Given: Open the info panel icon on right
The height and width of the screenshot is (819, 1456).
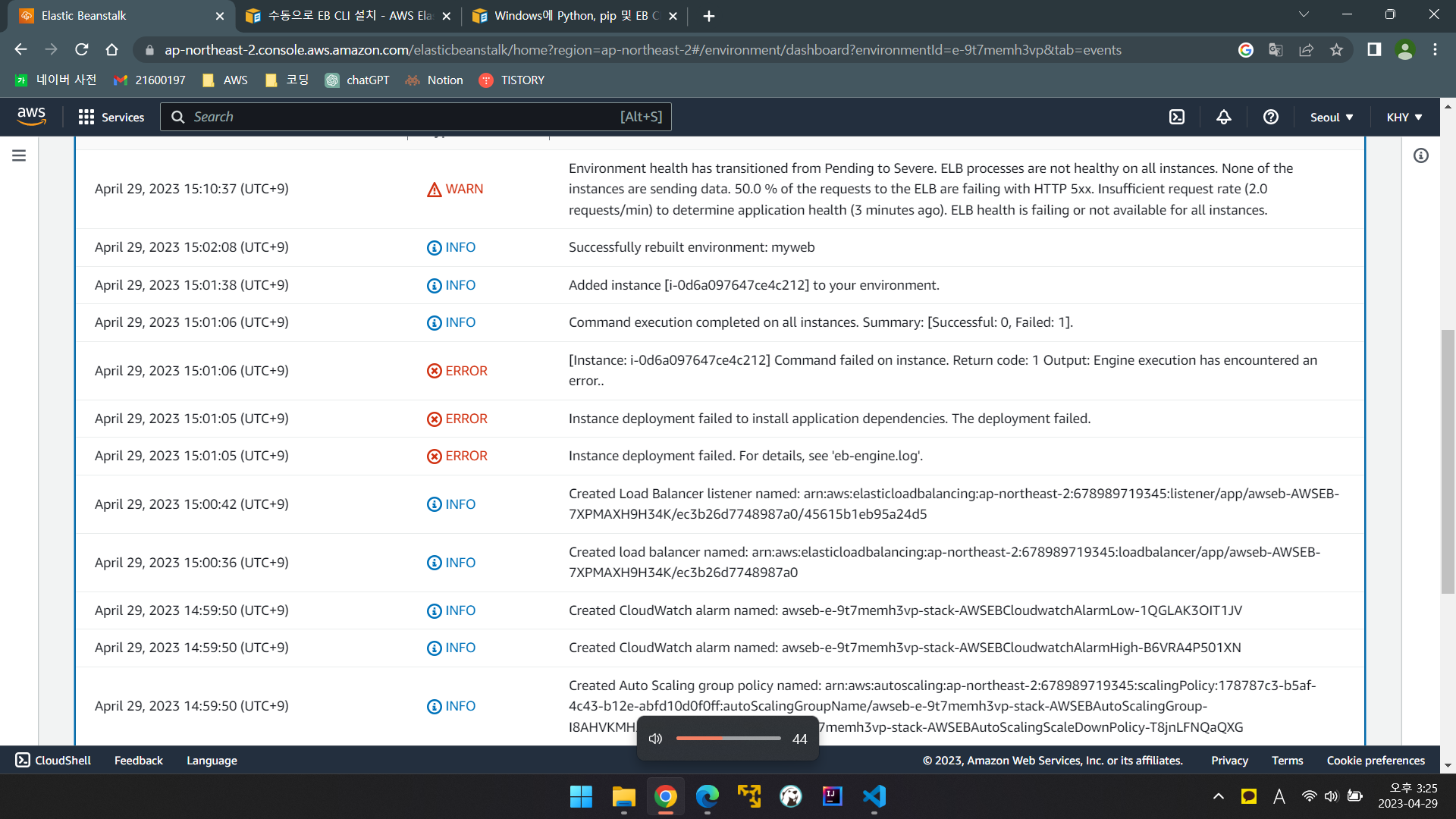Looking at the screenshot, I should [x=1420, y=155].
